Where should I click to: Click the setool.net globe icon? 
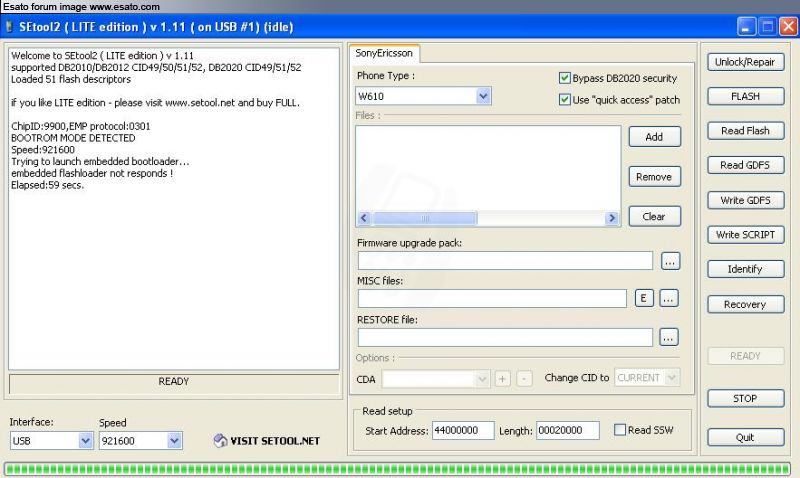220,440
